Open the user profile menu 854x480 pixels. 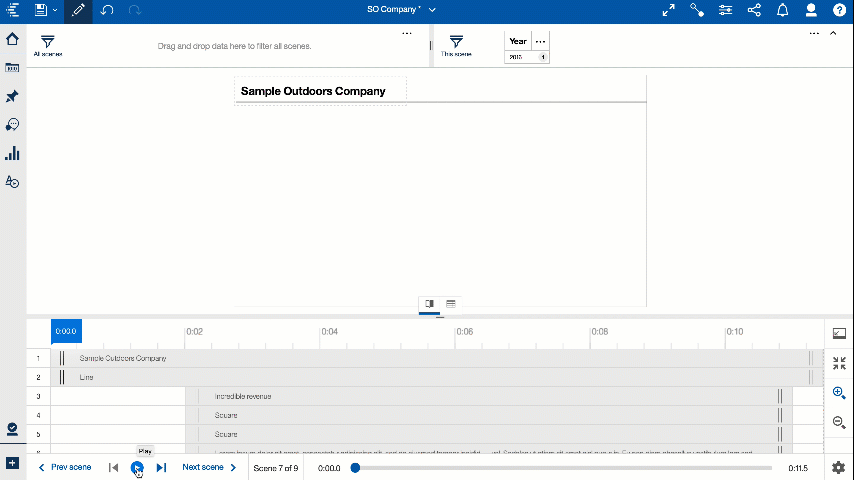(x=811, y=10)
